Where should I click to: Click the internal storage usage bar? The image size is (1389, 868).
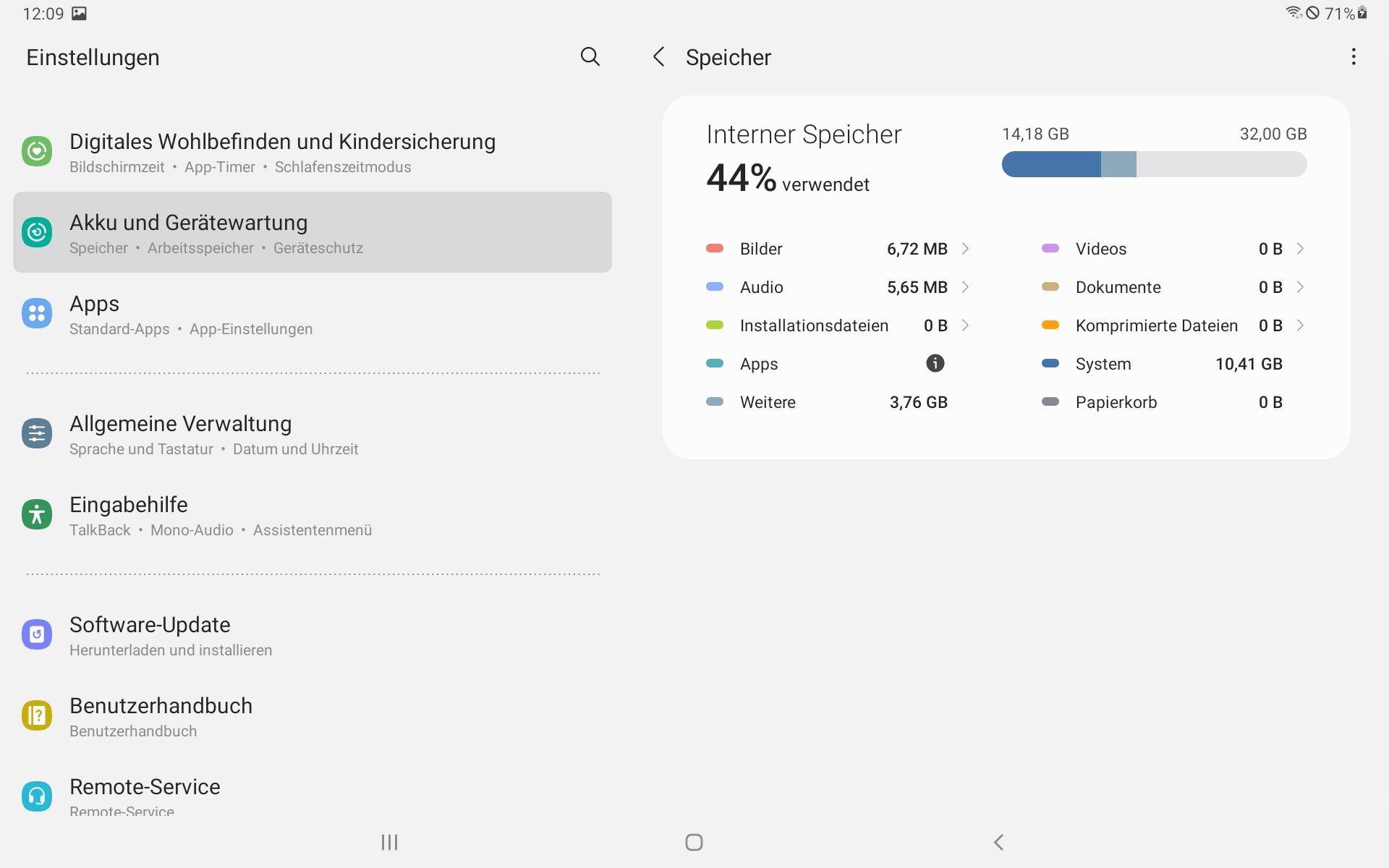click(x=1154, y=164)
